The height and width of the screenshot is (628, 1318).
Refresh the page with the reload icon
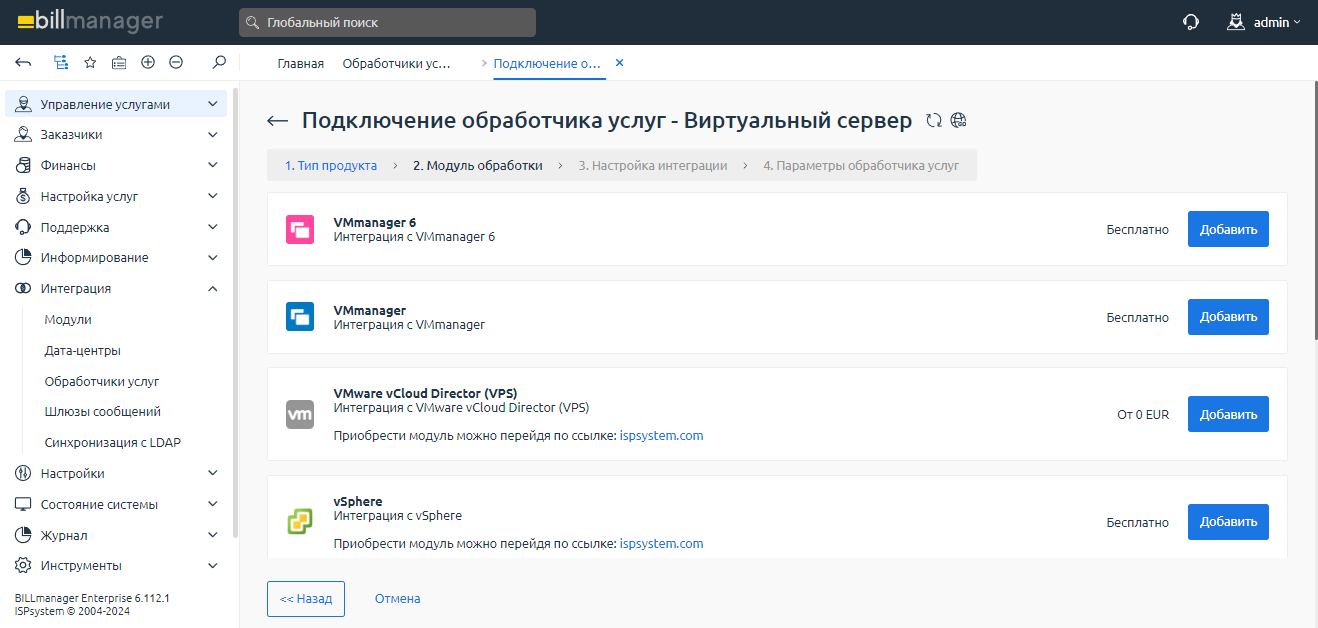[x=934, y=121]
